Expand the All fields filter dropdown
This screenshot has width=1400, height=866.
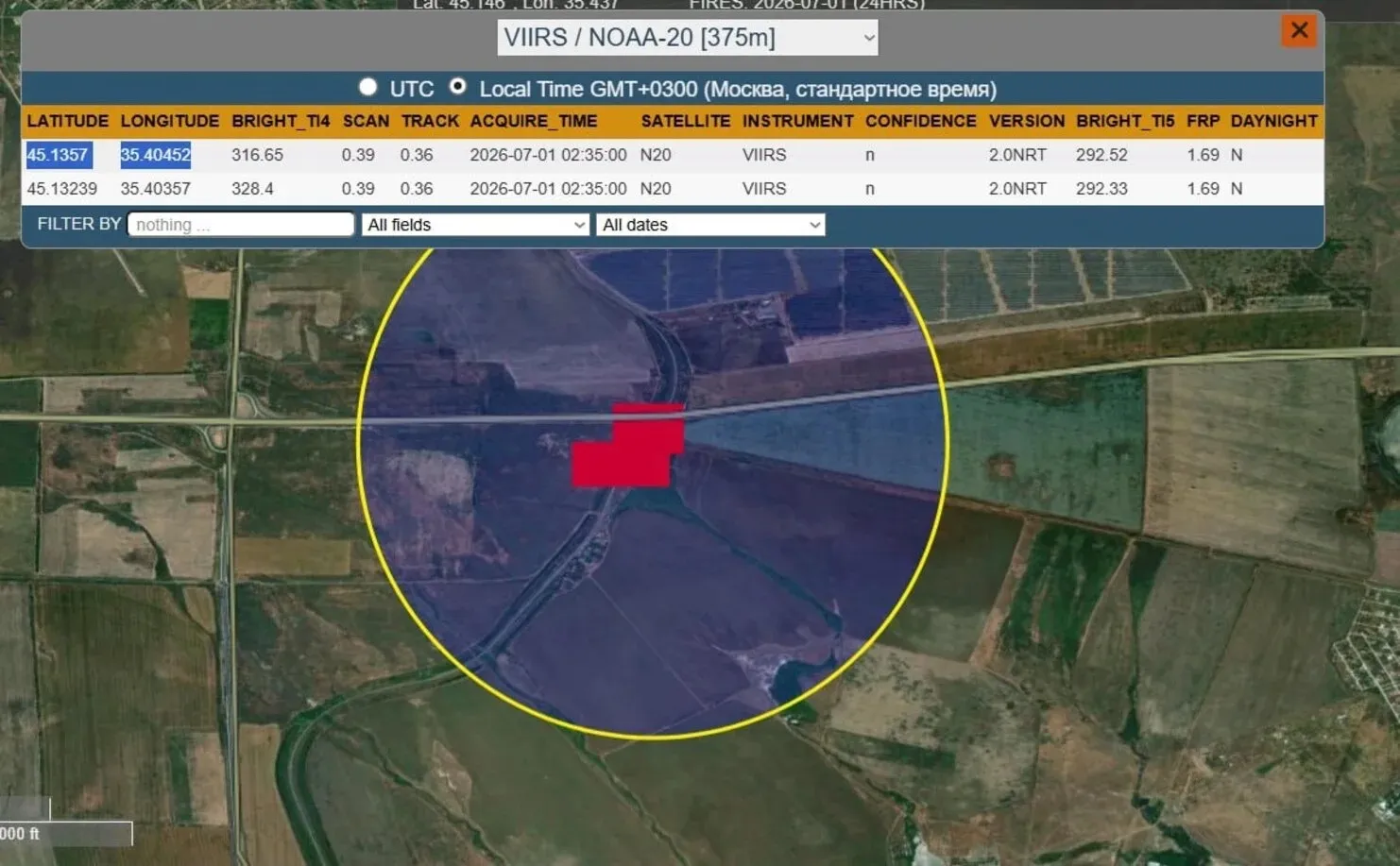coord(475,225)
